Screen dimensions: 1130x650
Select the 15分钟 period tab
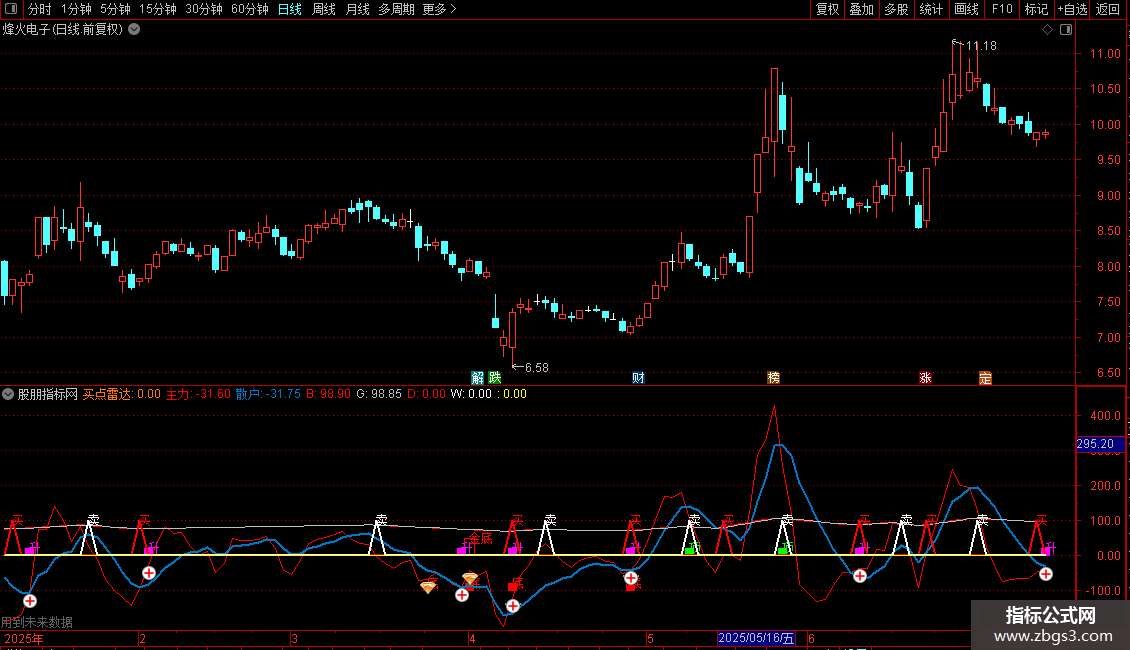[158, 9]
